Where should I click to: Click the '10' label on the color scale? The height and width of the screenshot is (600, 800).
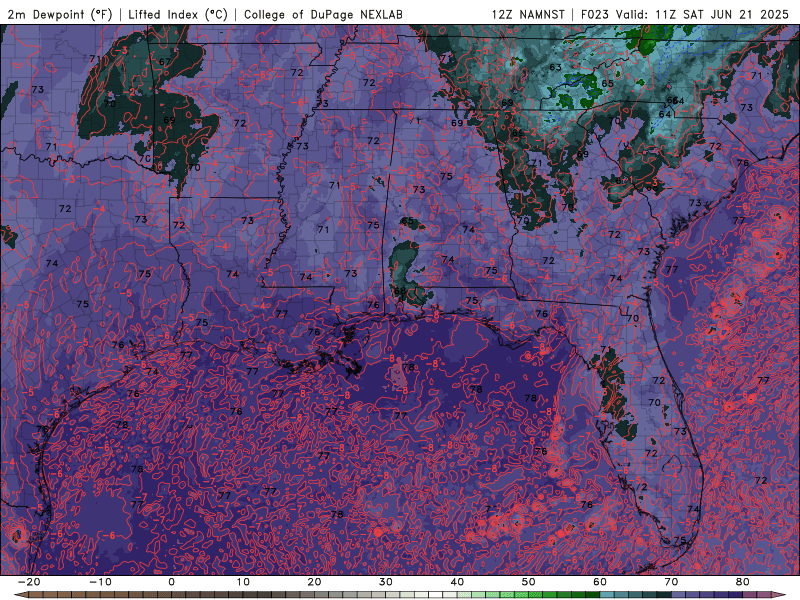(x=243, y=582)
